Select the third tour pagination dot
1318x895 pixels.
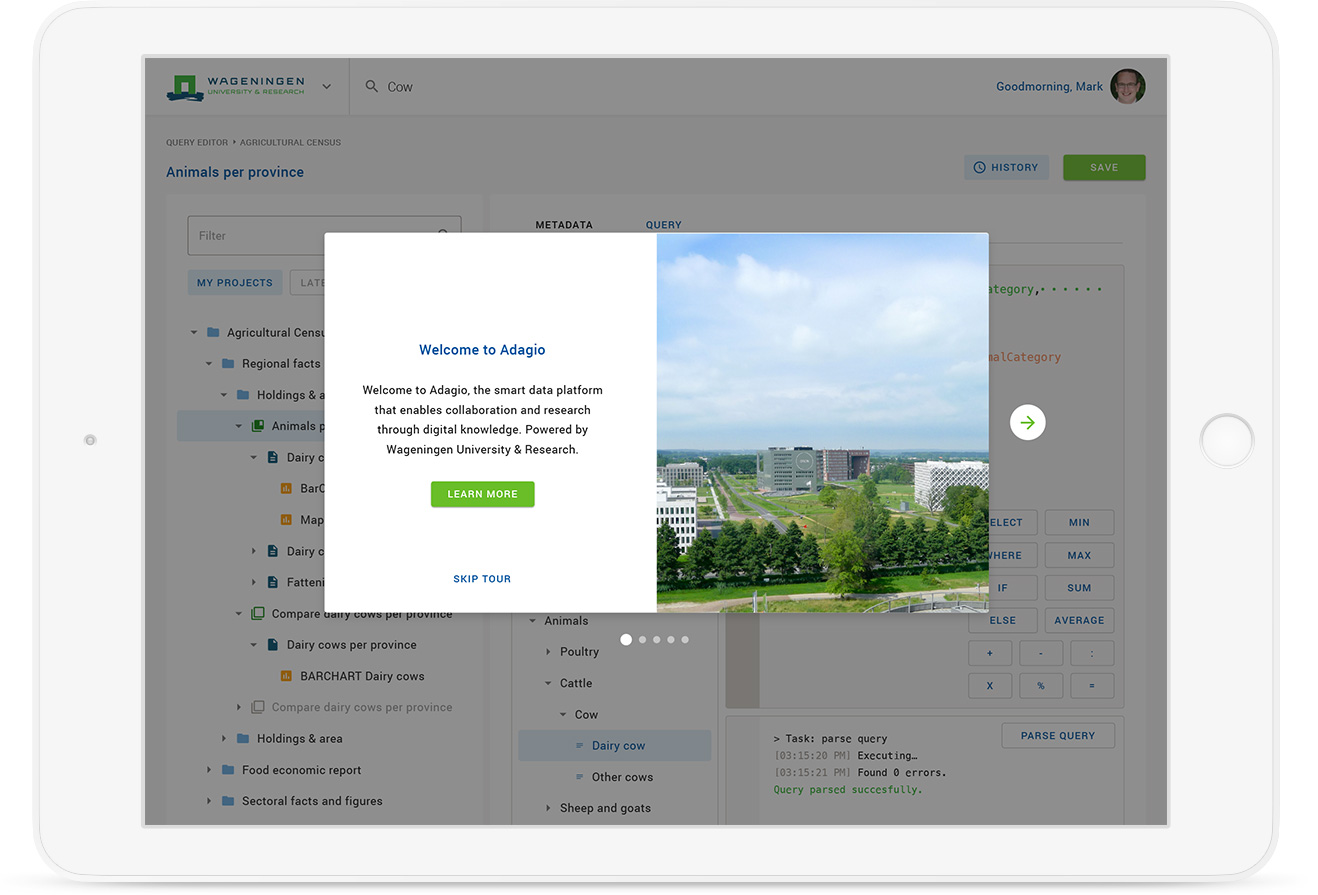(x=656, y=639)
